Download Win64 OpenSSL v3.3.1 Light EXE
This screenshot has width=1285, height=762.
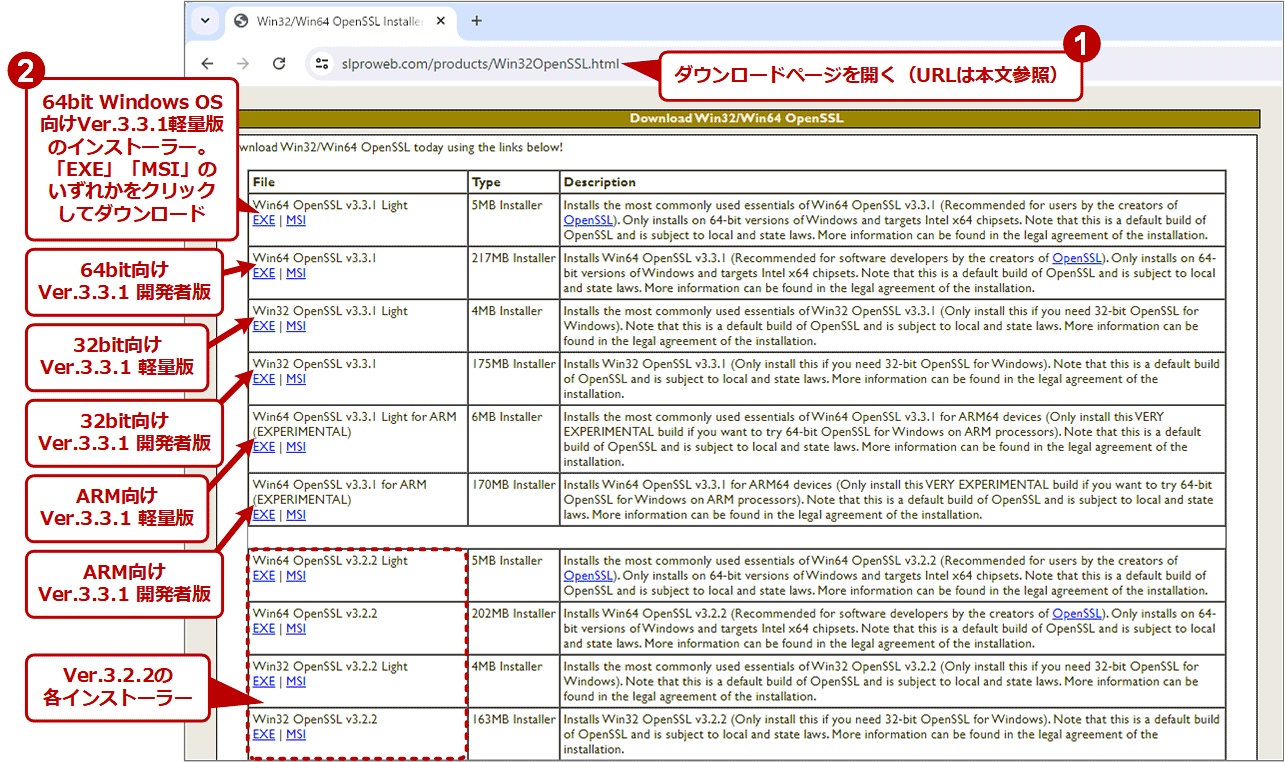tap(263, 219)
